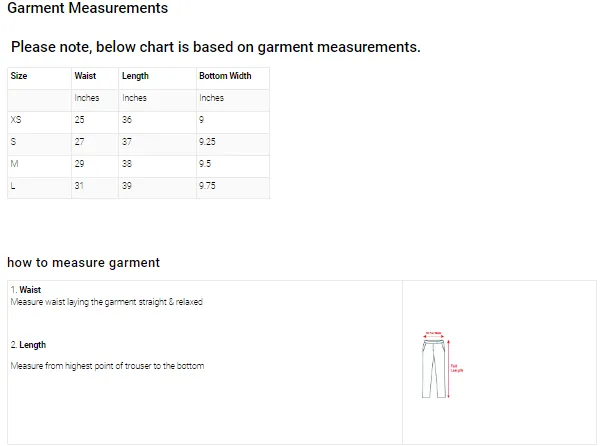Click the 'how to measure garment' heading
The image size is (602, 446).
[x=83, y=263]
